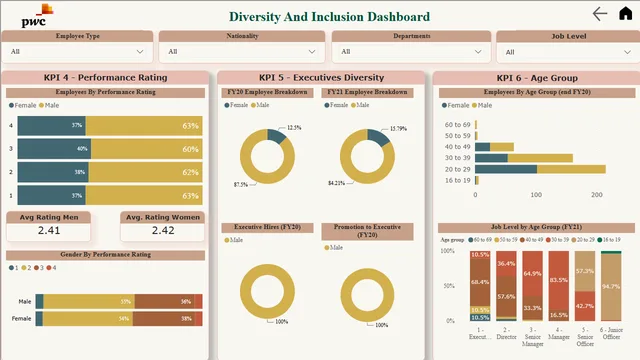Click the Avg Rating Men value 2.41
Screen dimensions: 640x360
tap(49, 230)
